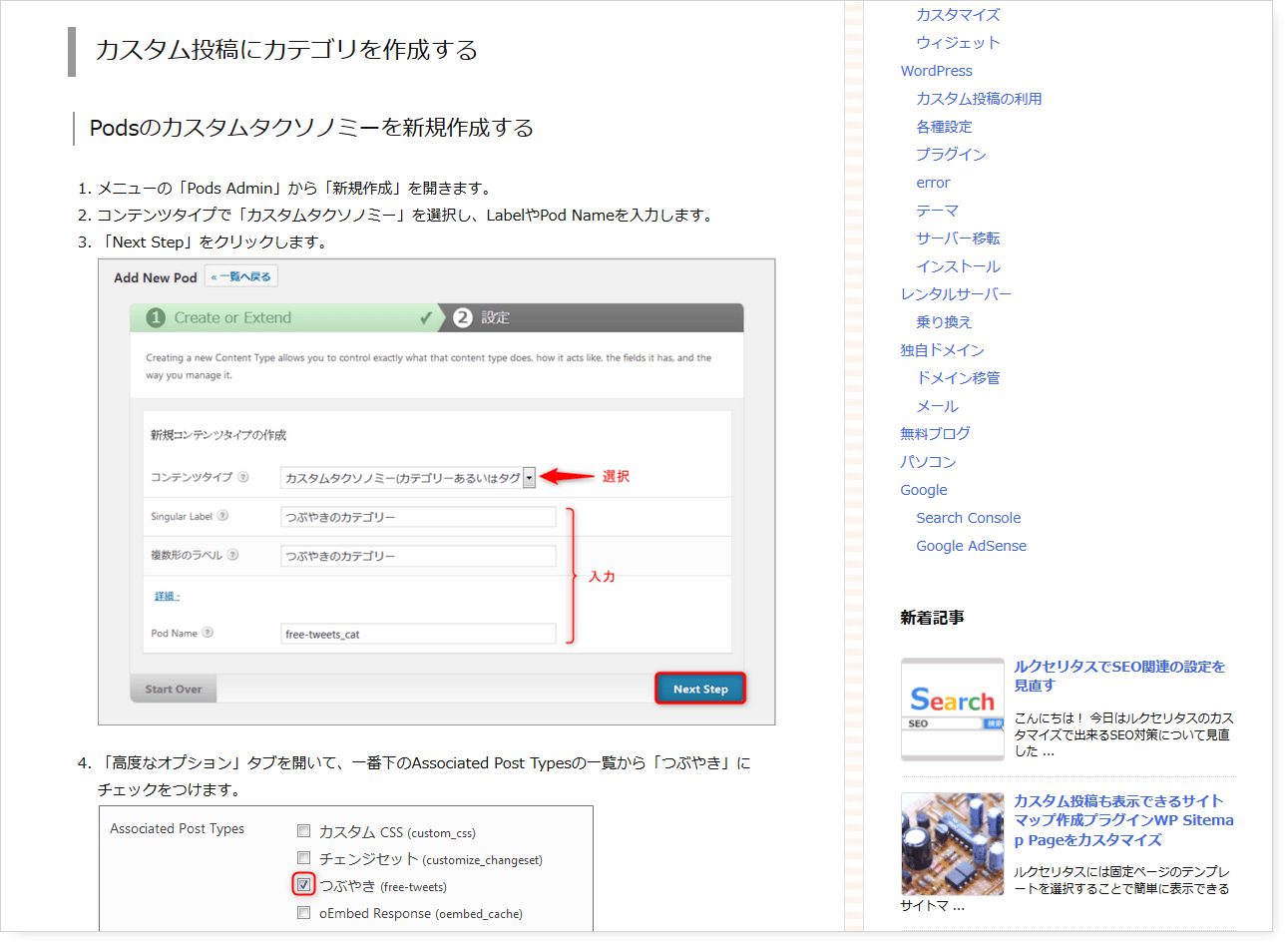Check the カスタム CSS checkbox

(303, 830)
